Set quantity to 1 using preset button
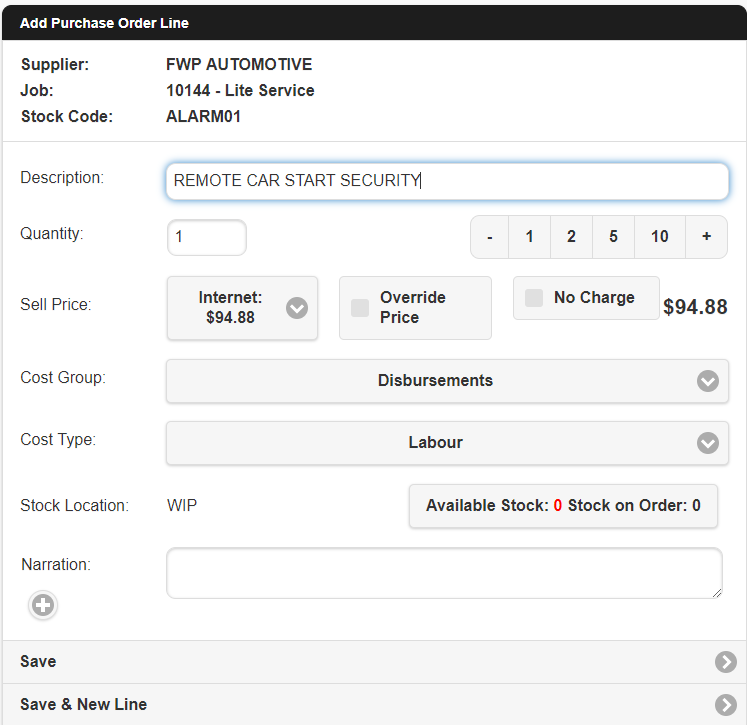This screenshot has width=747, height=725. tap(529, 237)
